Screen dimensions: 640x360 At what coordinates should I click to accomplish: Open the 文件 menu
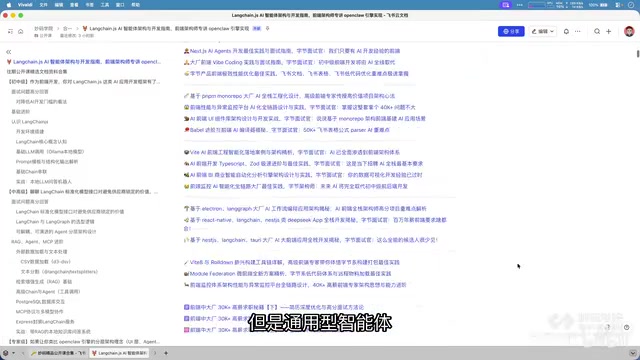[44, 5]
